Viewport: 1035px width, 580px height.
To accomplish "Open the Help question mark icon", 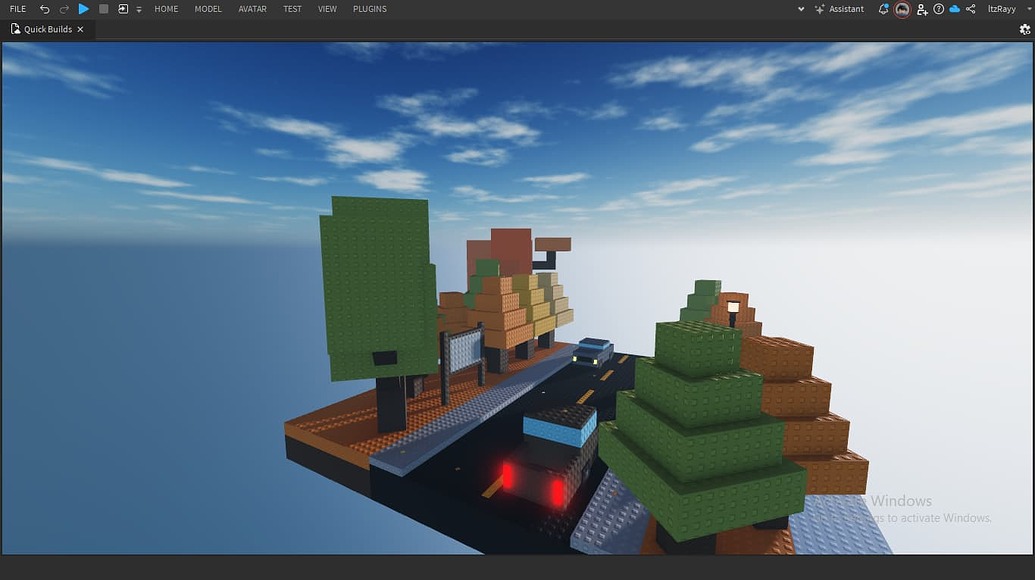I will point(938,9).
